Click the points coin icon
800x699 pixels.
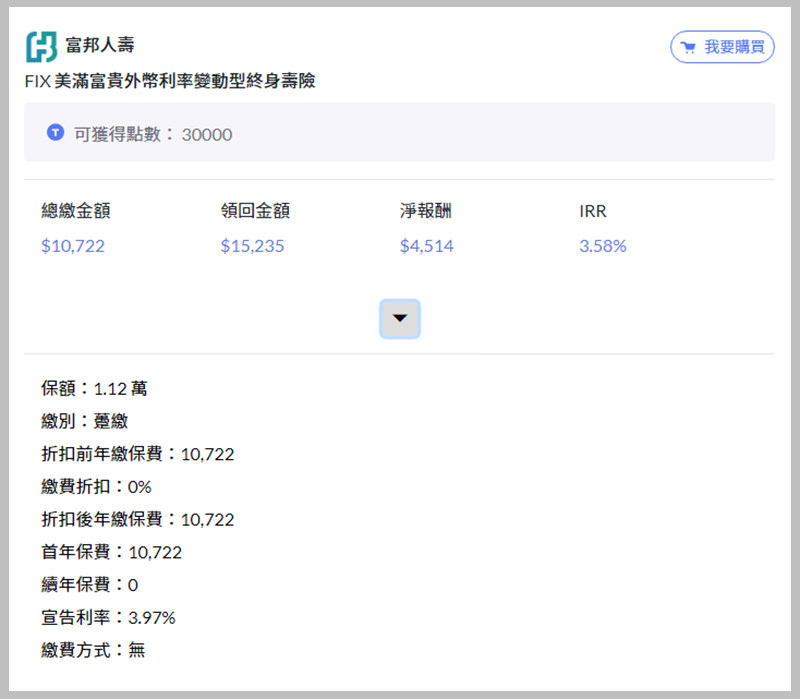pos(56,133)
